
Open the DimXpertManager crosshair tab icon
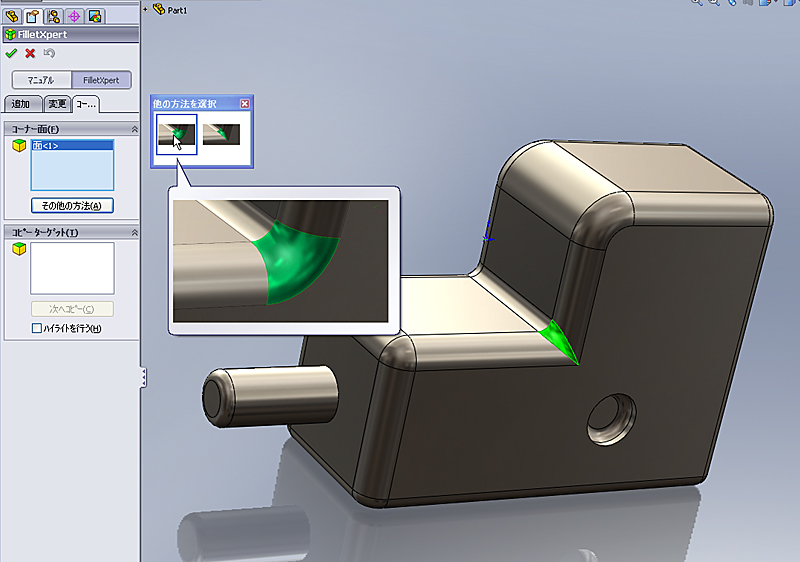tap(74, 16)
